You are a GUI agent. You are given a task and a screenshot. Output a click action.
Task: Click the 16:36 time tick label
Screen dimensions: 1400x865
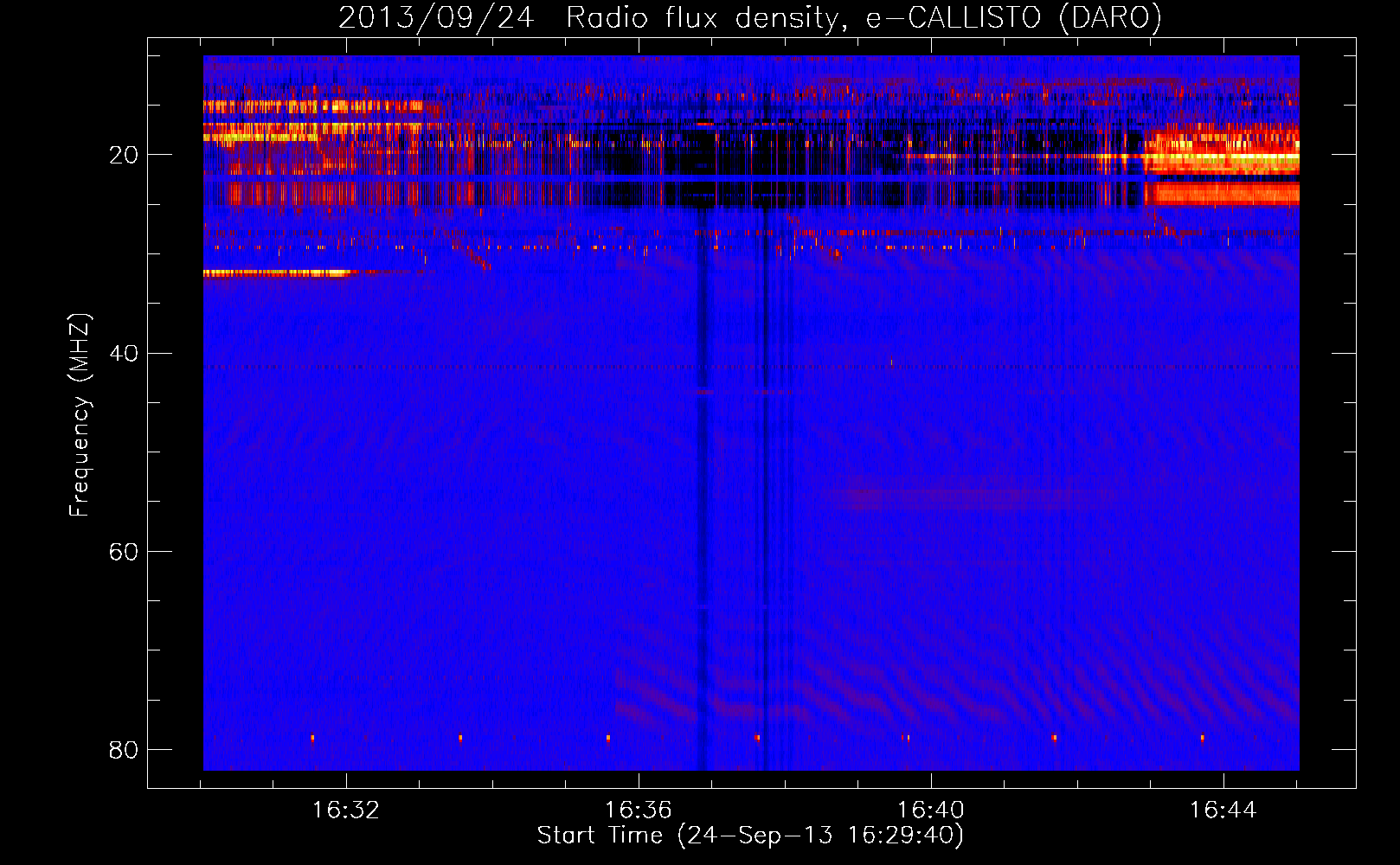[x=638, y=811]
